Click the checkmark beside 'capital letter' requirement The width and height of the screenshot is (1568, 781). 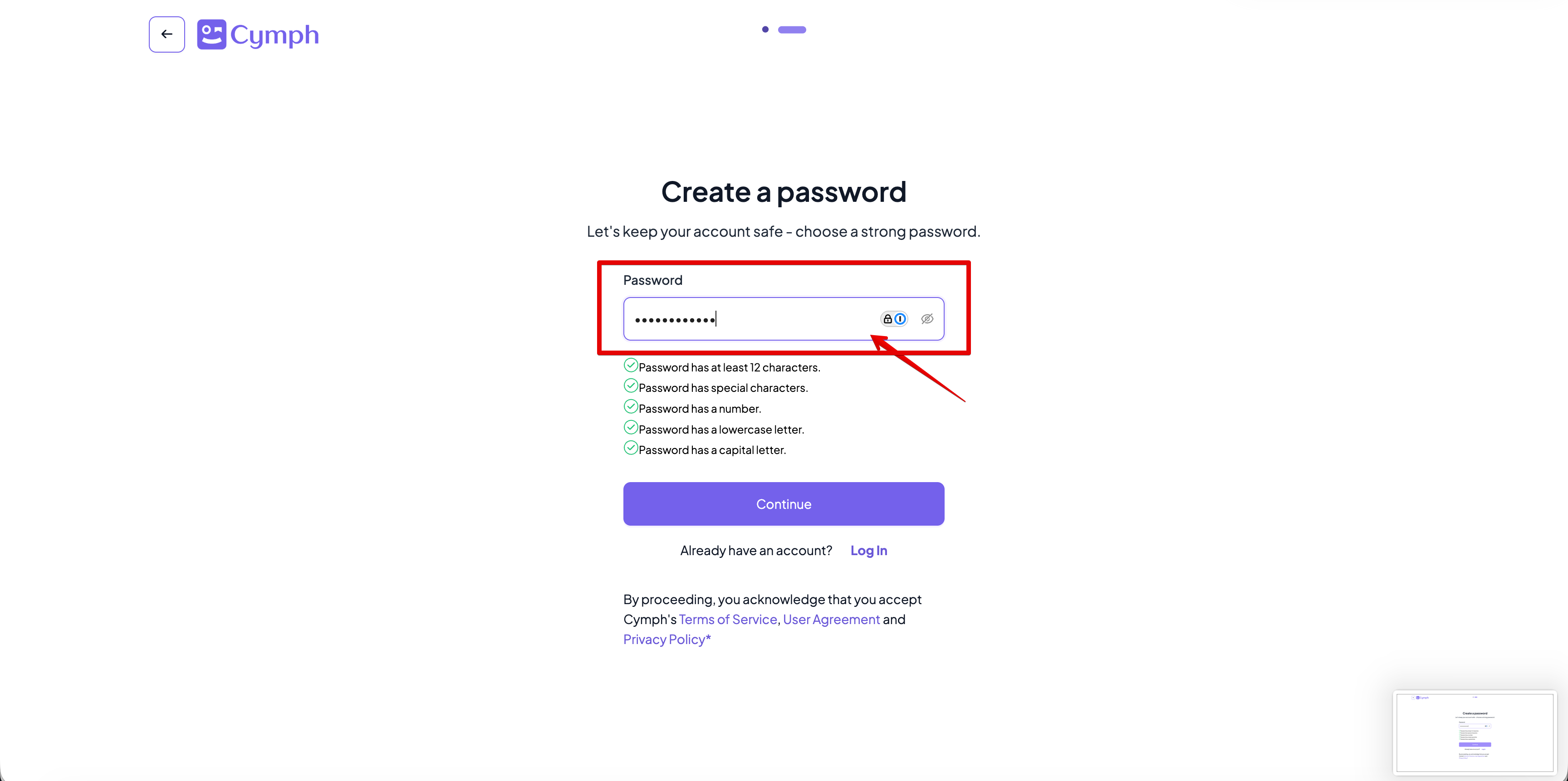coord(631,447)
